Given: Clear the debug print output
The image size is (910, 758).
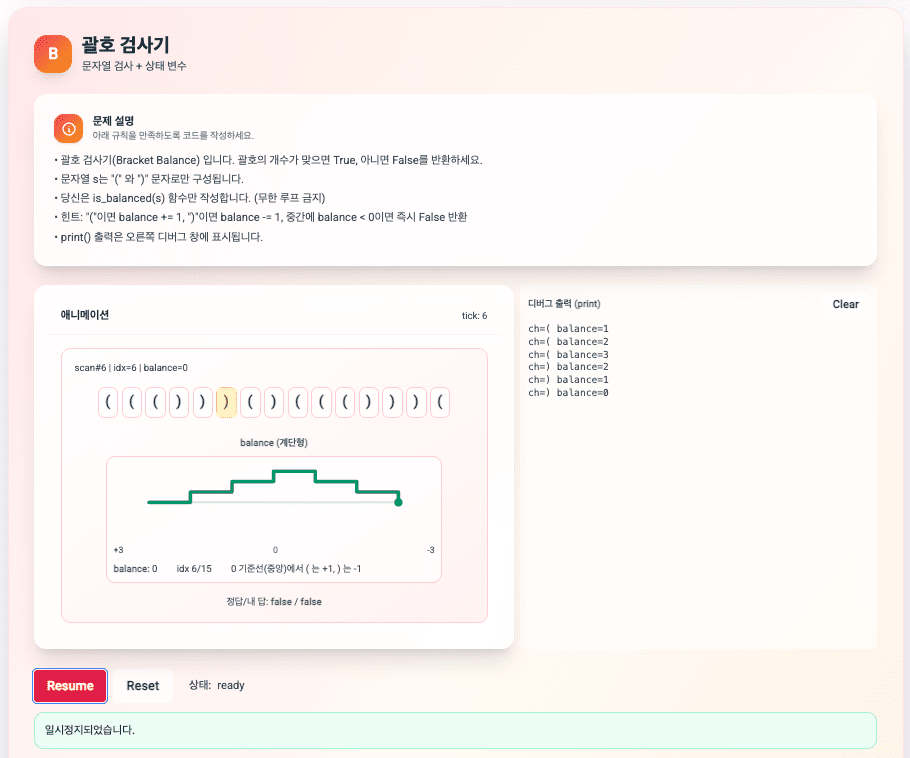Looking at the screenshot, I should pos(845,304).
